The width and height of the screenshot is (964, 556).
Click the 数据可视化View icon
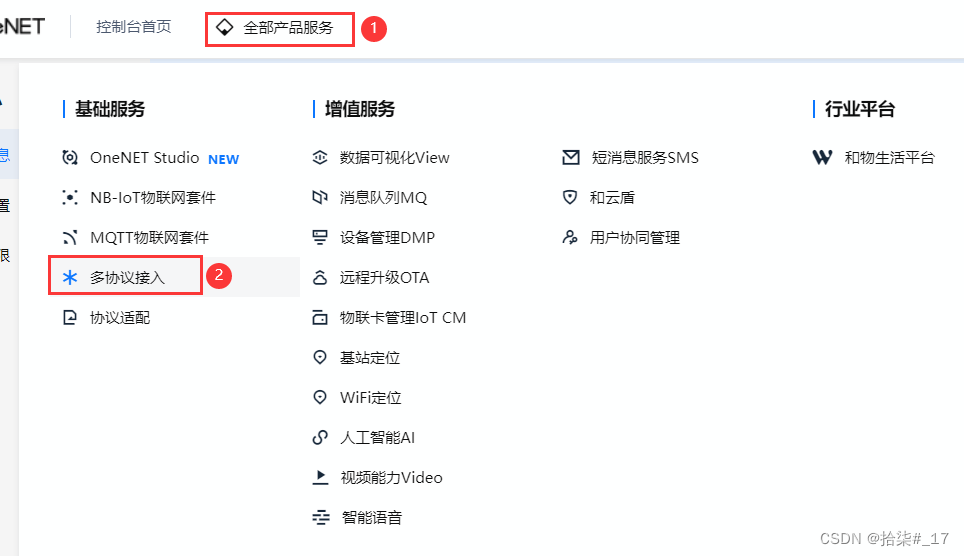coord(320,157)
